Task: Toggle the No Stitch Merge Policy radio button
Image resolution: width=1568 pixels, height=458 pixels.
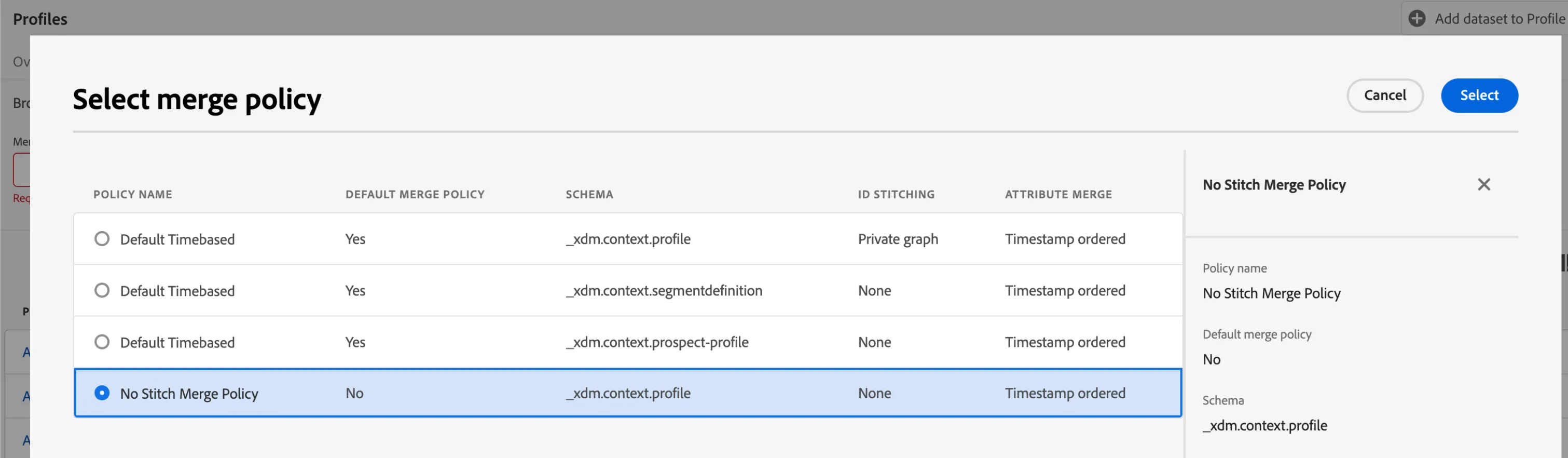Action: point(102,393)
